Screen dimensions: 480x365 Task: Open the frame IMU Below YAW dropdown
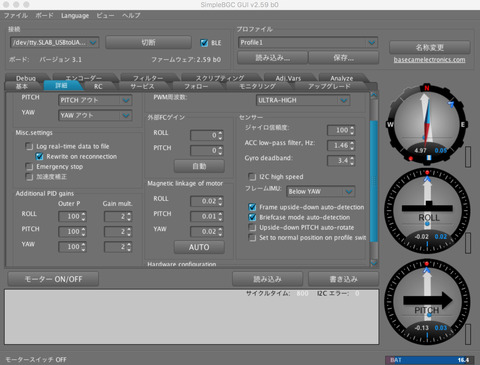point(321,191)
